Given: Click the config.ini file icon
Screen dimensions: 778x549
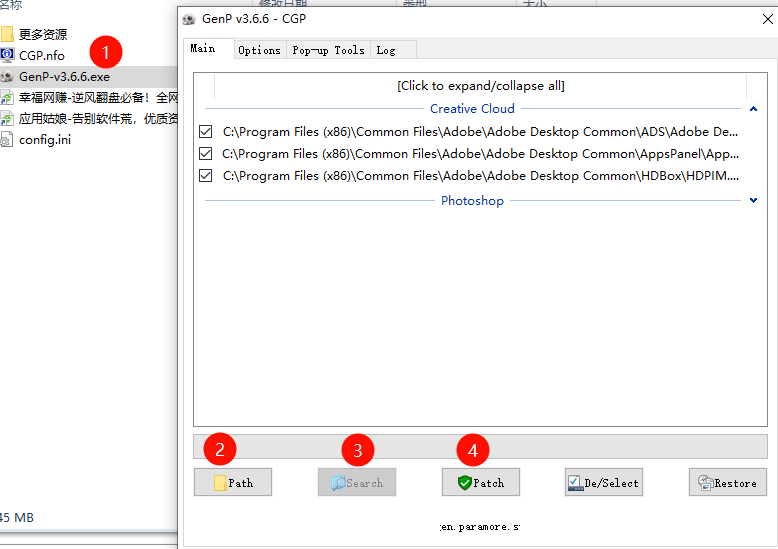Looking at the screenshot, I should [x=7, y=140].
